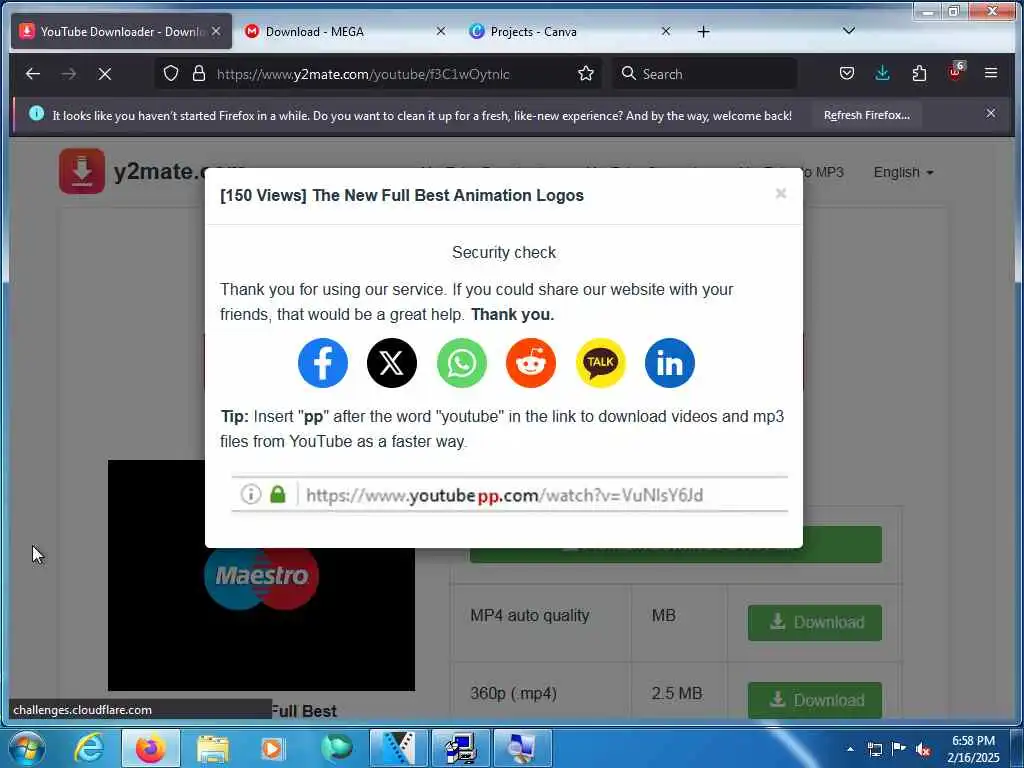Image resolution: width=1024 pixels, height=768 pixels.
Task: Click the Refresh Firefox button
Action: (867, 115)
